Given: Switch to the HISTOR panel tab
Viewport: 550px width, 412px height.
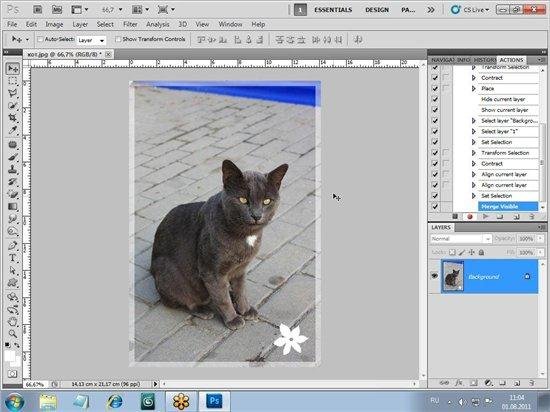Looking at the screenshot, I should point(484,60).
